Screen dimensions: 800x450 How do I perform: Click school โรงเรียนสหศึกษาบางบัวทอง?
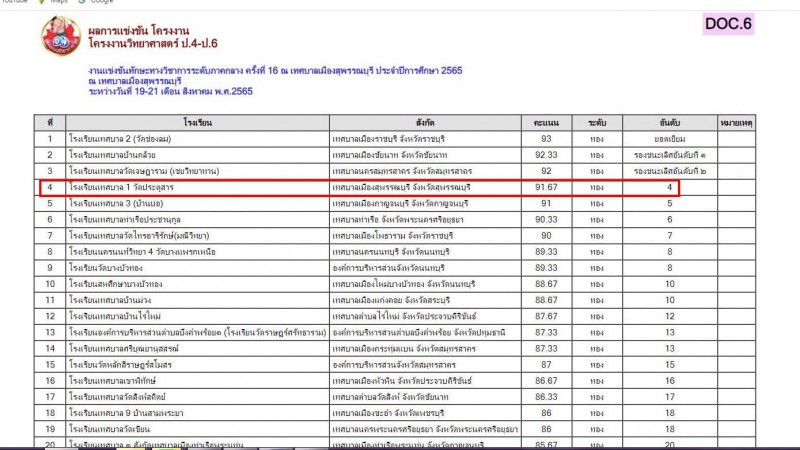[x=116, y=284]
